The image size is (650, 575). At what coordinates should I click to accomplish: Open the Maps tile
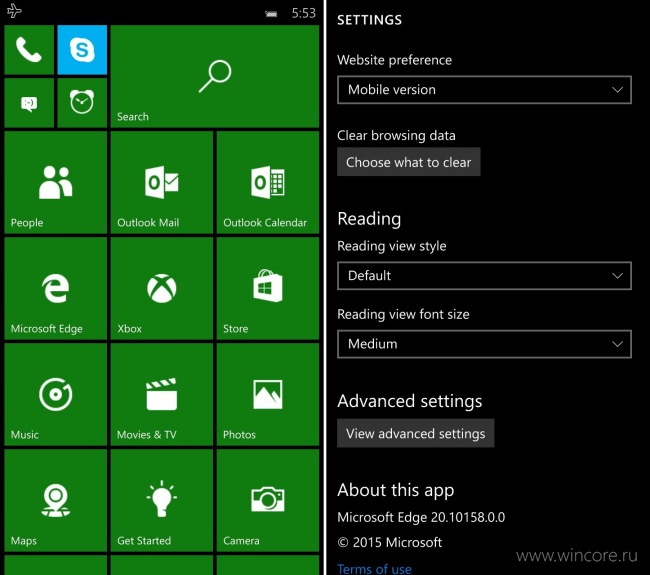[x=56, y=501]
